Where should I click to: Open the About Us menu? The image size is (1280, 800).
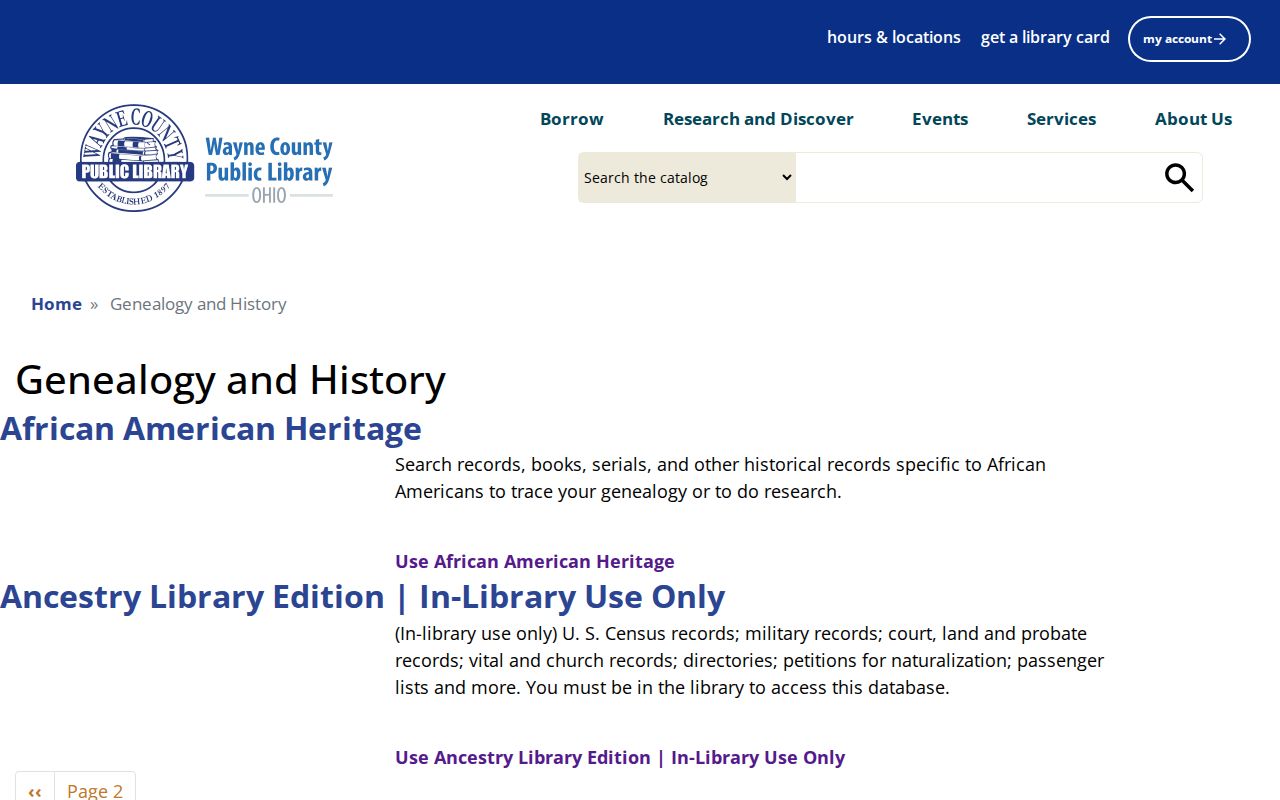1193,119
